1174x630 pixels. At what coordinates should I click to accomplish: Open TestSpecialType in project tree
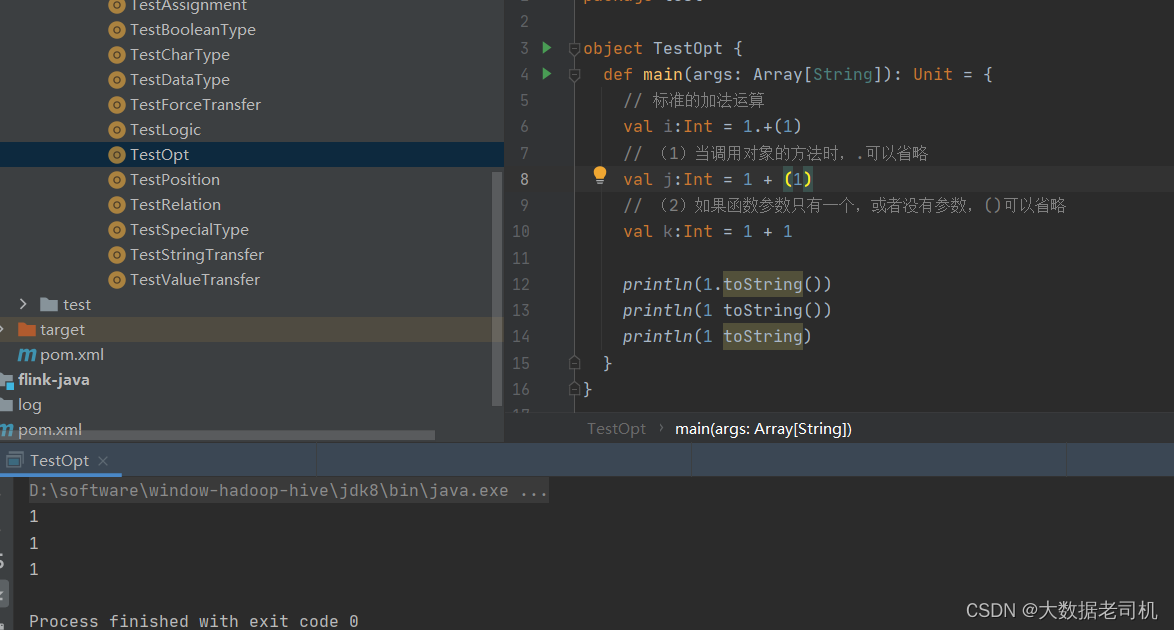(x=189, y=230)
